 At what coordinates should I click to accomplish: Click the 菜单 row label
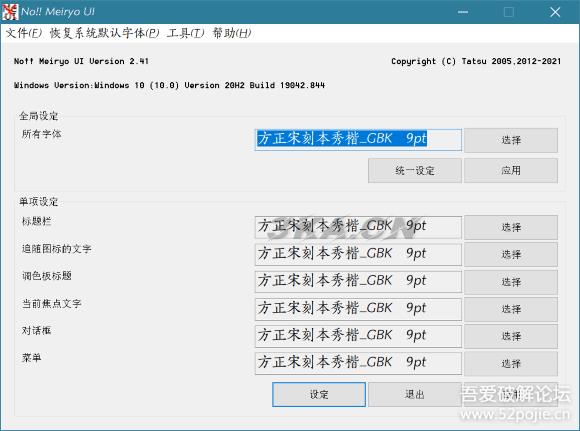31,358
